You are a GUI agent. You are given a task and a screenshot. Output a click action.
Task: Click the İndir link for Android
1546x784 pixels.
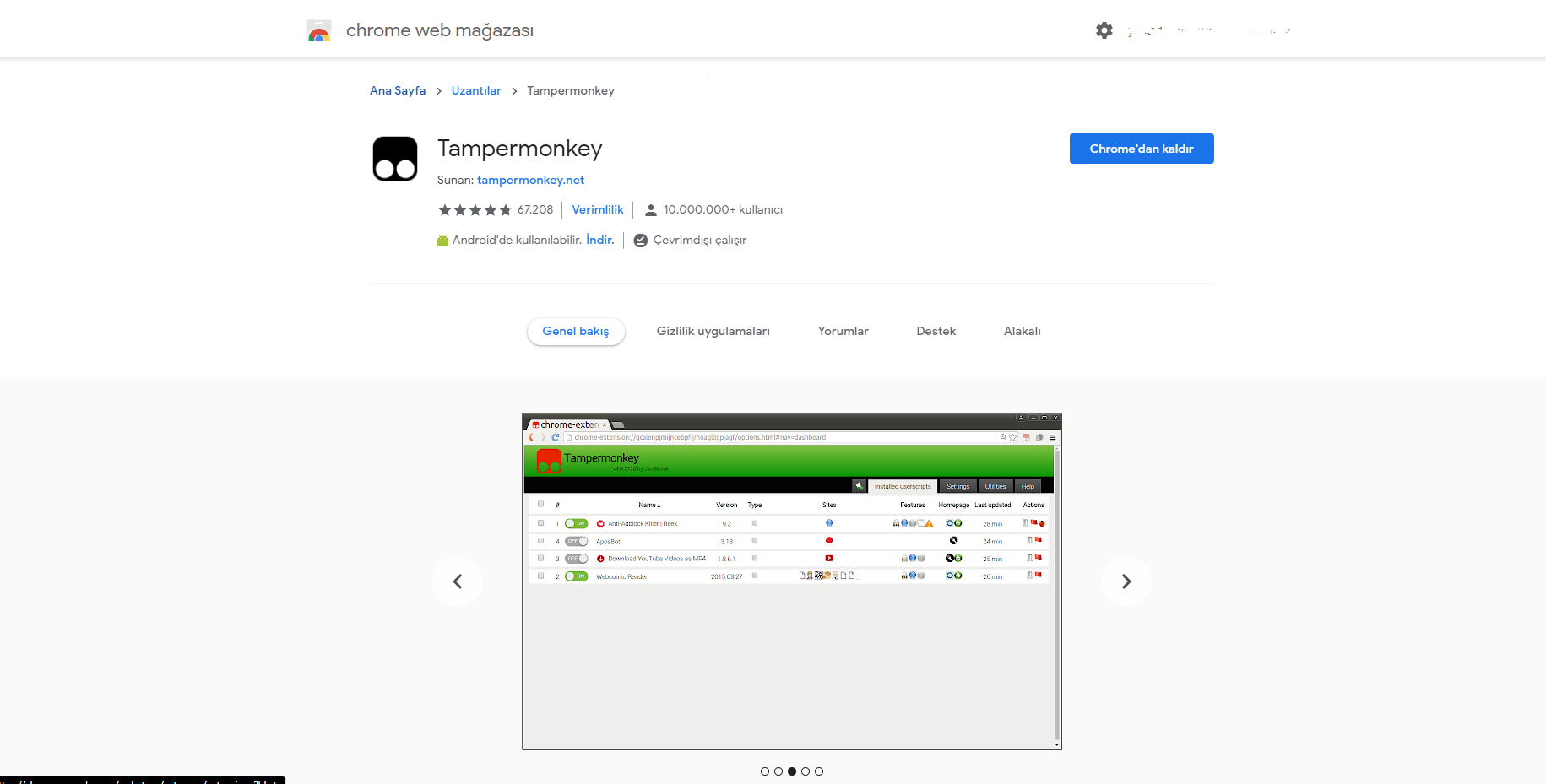coord(600,241)
